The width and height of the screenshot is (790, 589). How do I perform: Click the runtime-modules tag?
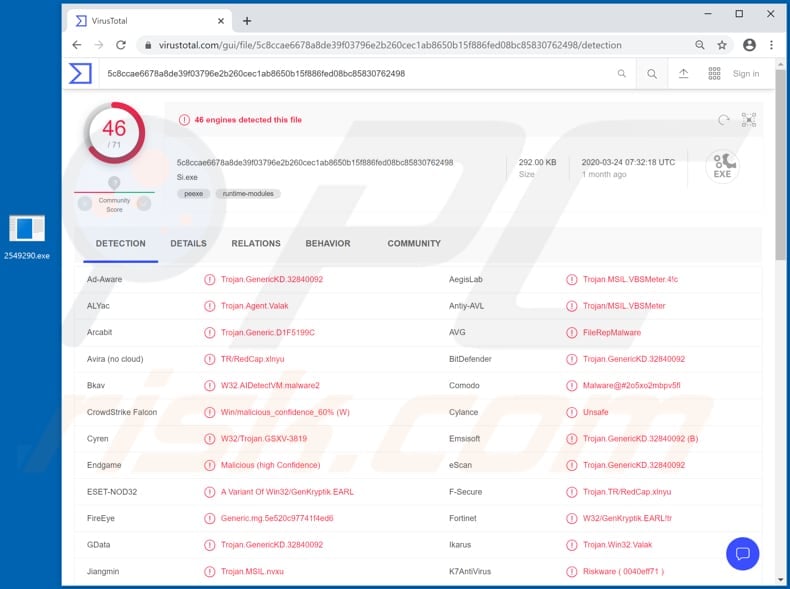click(x=248, y=193)
